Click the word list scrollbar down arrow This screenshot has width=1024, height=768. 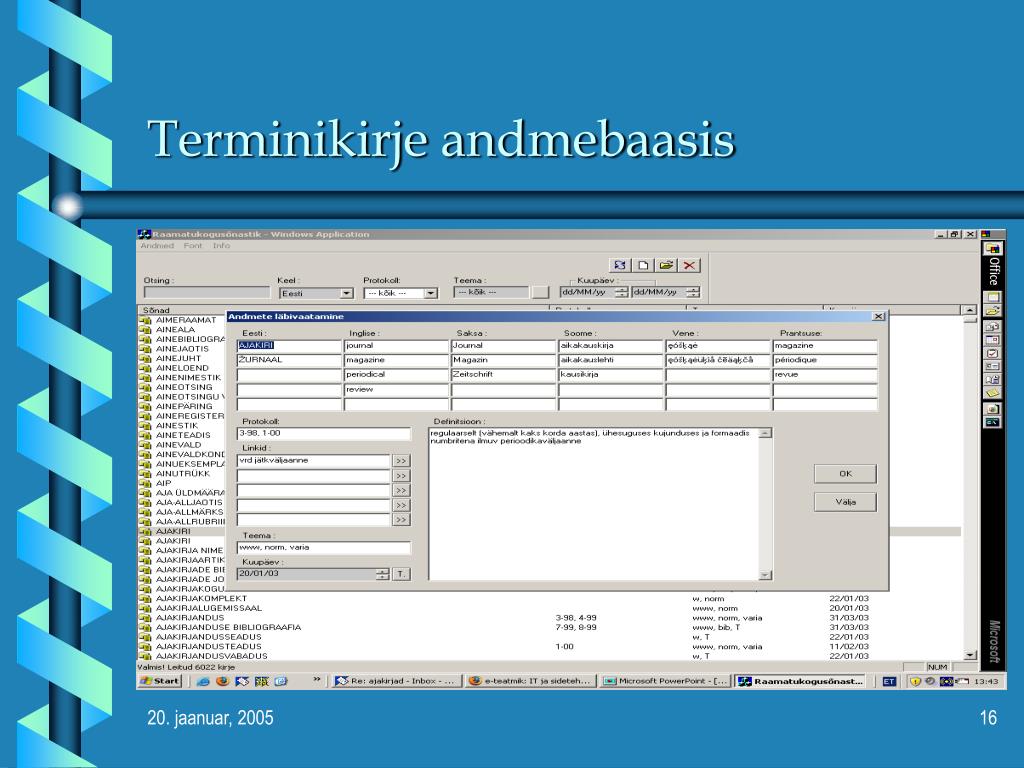970,655
